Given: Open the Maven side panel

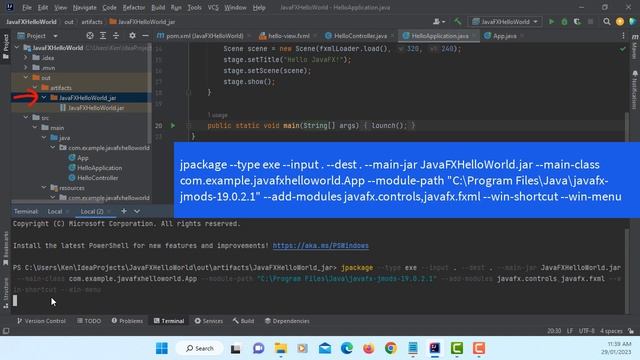Looking at the screenshot, I should (x=635, y=46).
